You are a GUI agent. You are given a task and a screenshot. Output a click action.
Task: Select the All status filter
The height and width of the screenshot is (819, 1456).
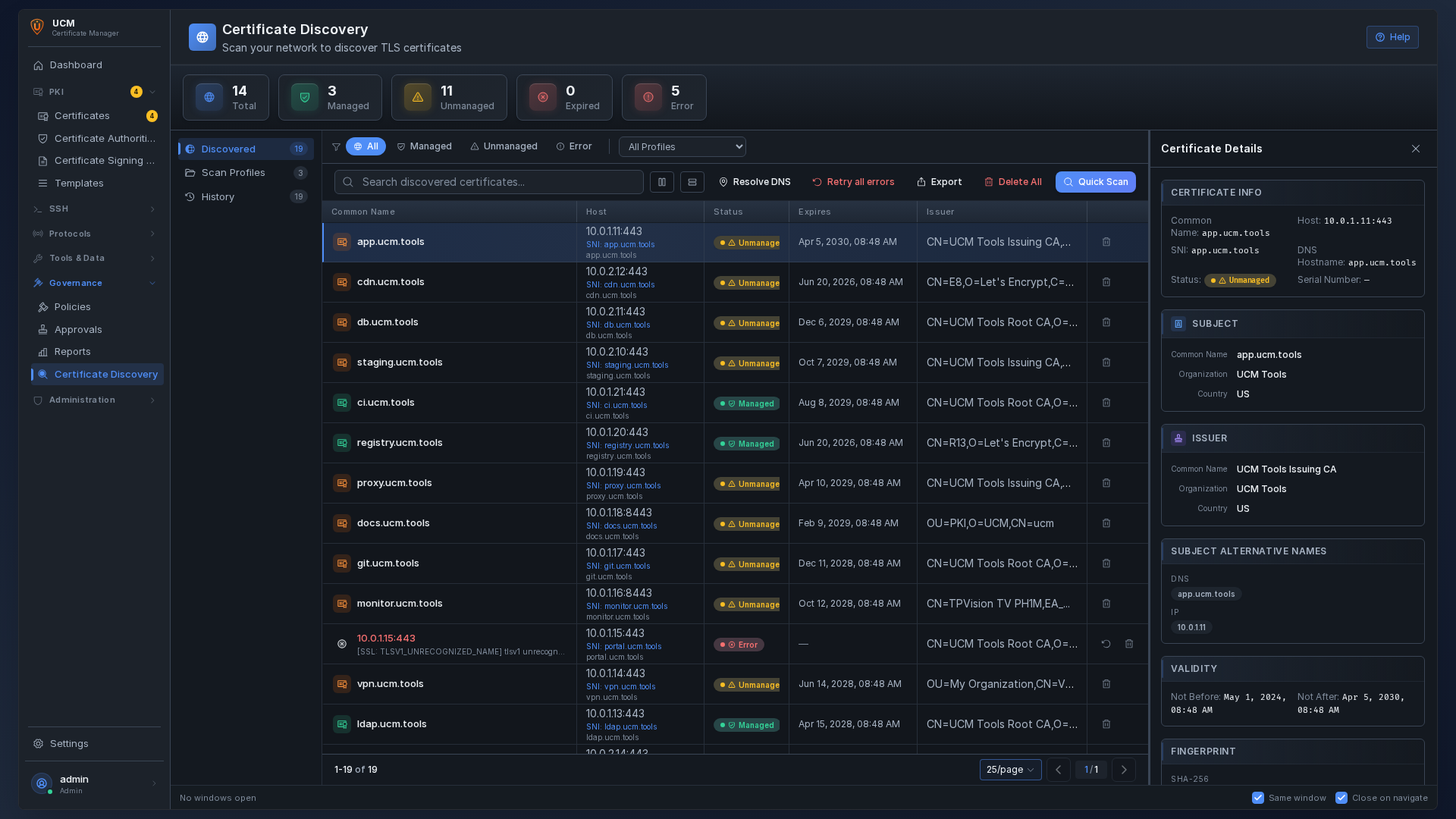coord(366,146)
